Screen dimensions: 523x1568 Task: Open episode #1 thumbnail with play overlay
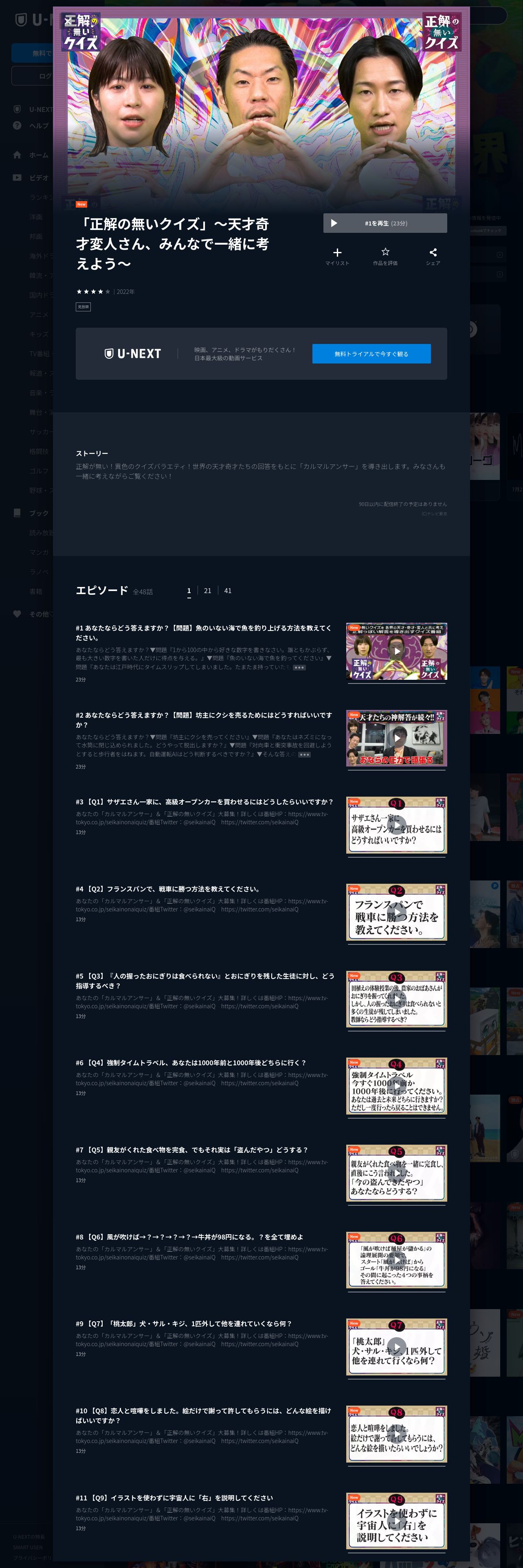tap(396, 651)
